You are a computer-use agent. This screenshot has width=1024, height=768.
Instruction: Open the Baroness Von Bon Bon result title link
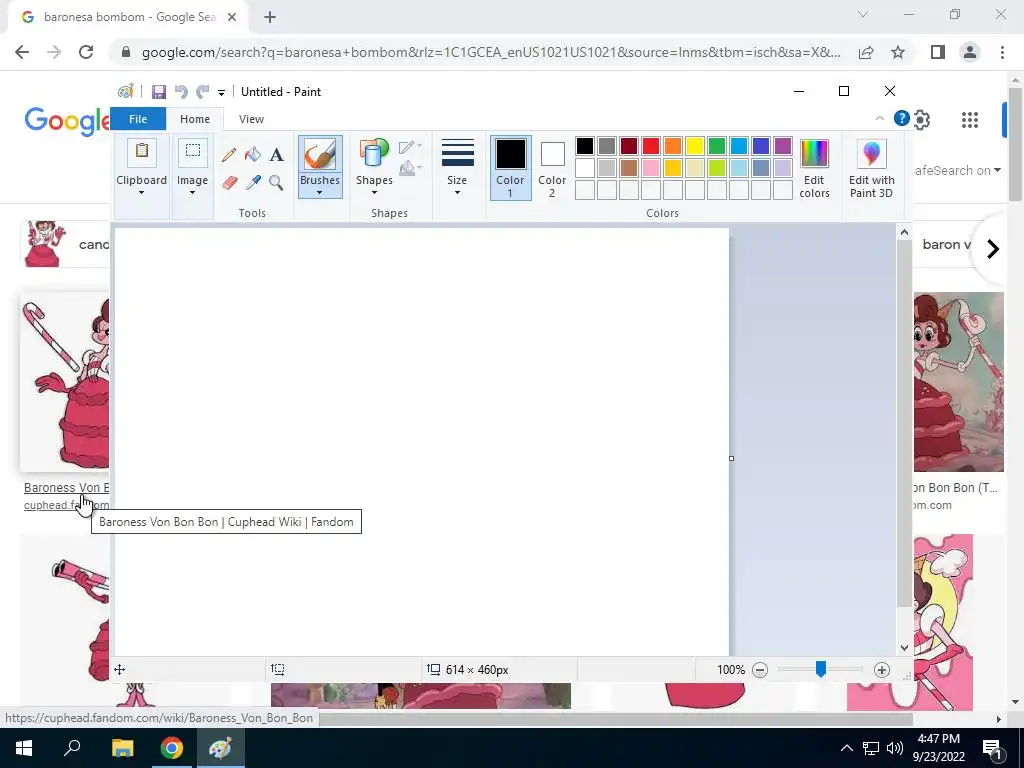(66, 487)
